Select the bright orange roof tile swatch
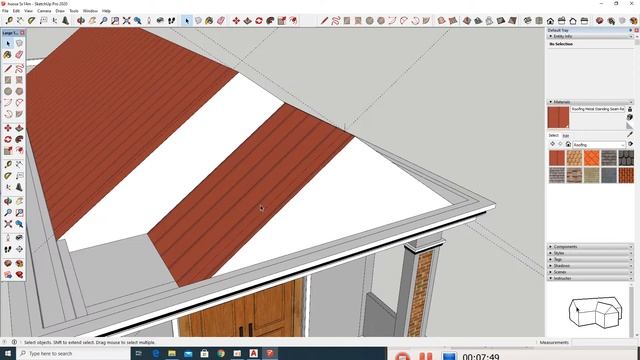Viewport: 640px width, 360px height. 591,158
